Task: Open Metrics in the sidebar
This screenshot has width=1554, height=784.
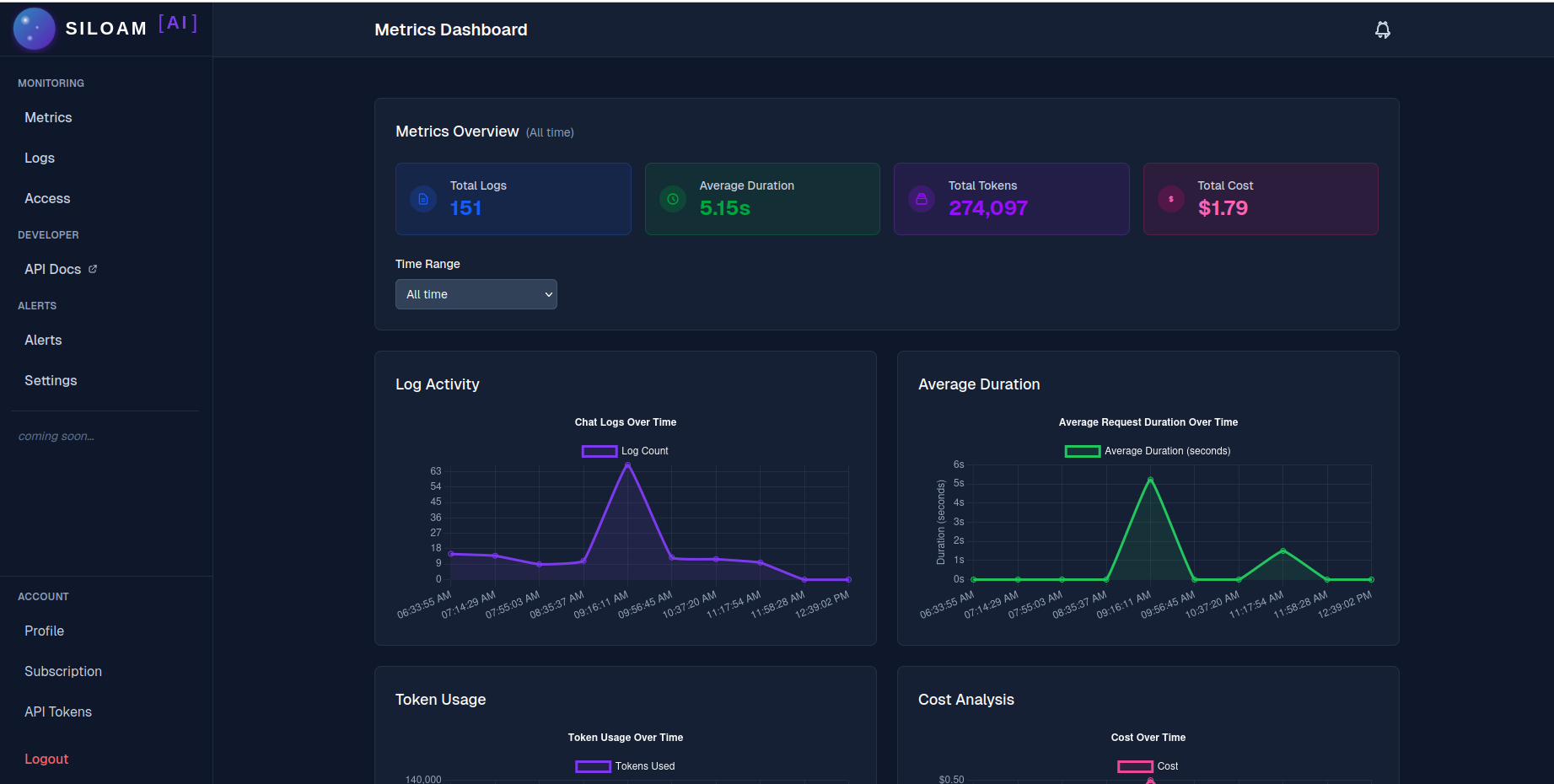Action: [x=48, y=117]
